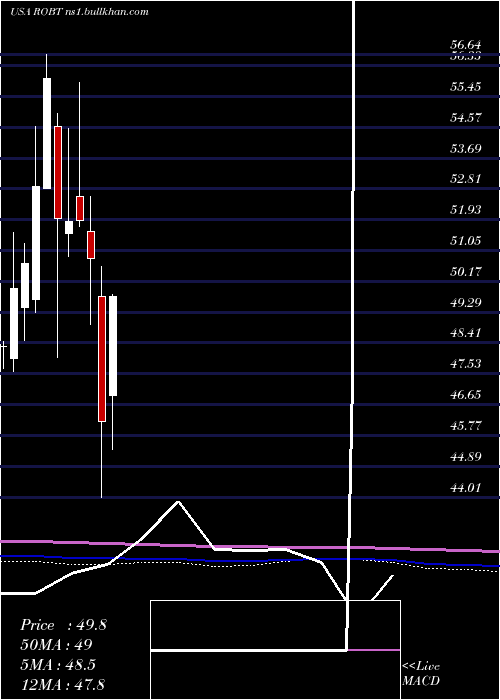Click the large red candlestick closing near 46
The image size is (500, 700).
point(102,359)
